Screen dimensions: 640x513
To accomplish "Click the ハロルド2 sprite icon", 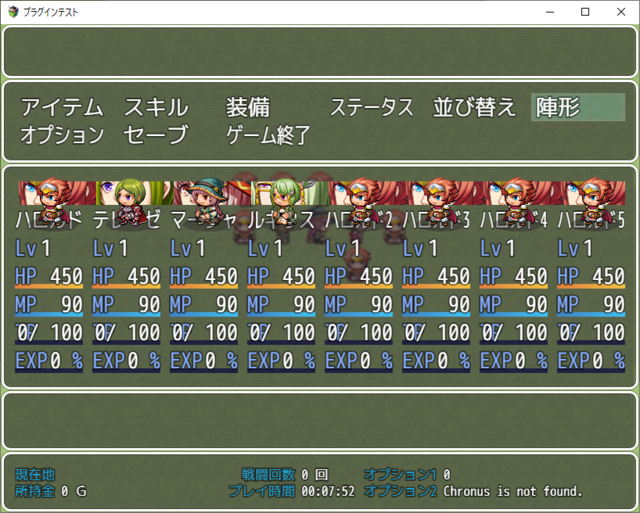I will coord(362,202).
